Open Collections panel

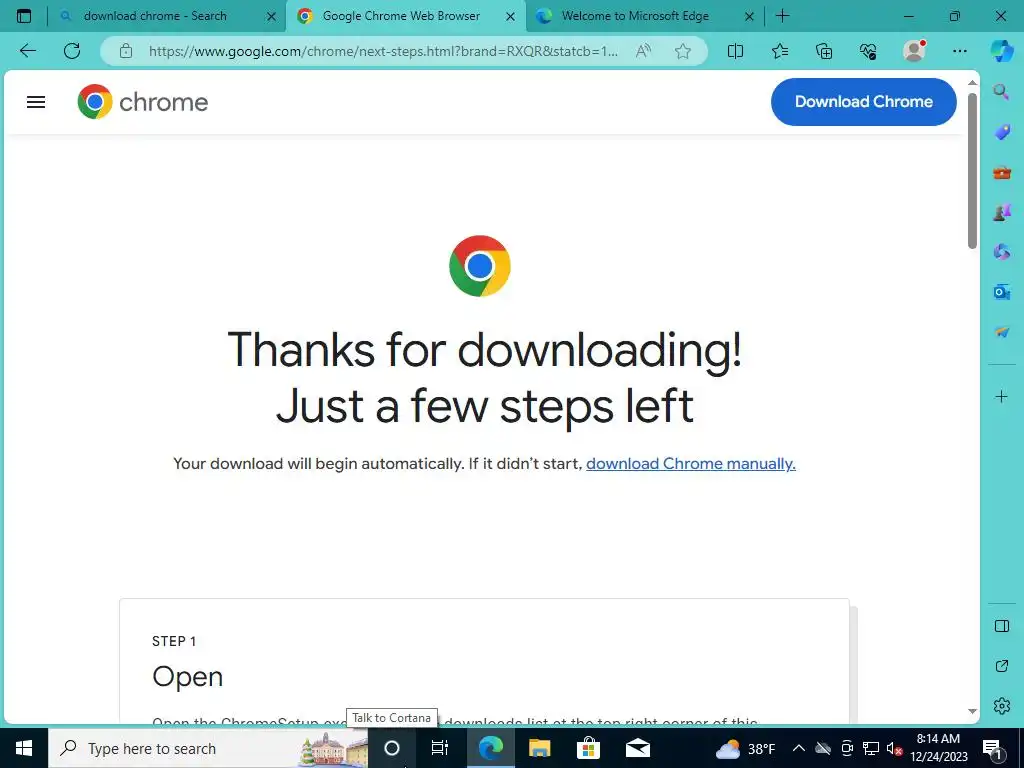pyautogui.click(x=824, y=51)
